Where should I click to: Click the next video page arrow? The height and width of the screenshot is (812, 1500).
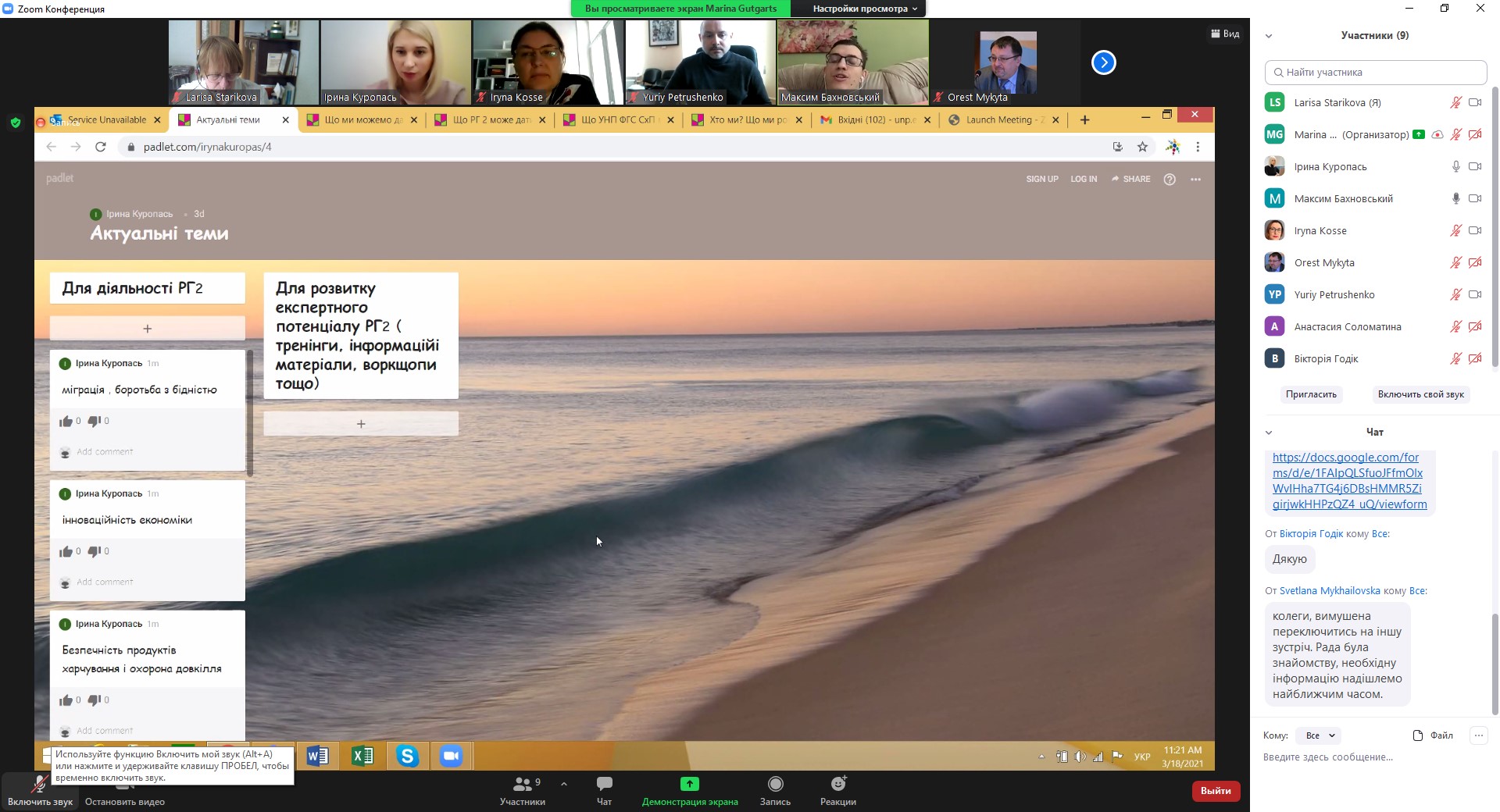click(1103, 62)
